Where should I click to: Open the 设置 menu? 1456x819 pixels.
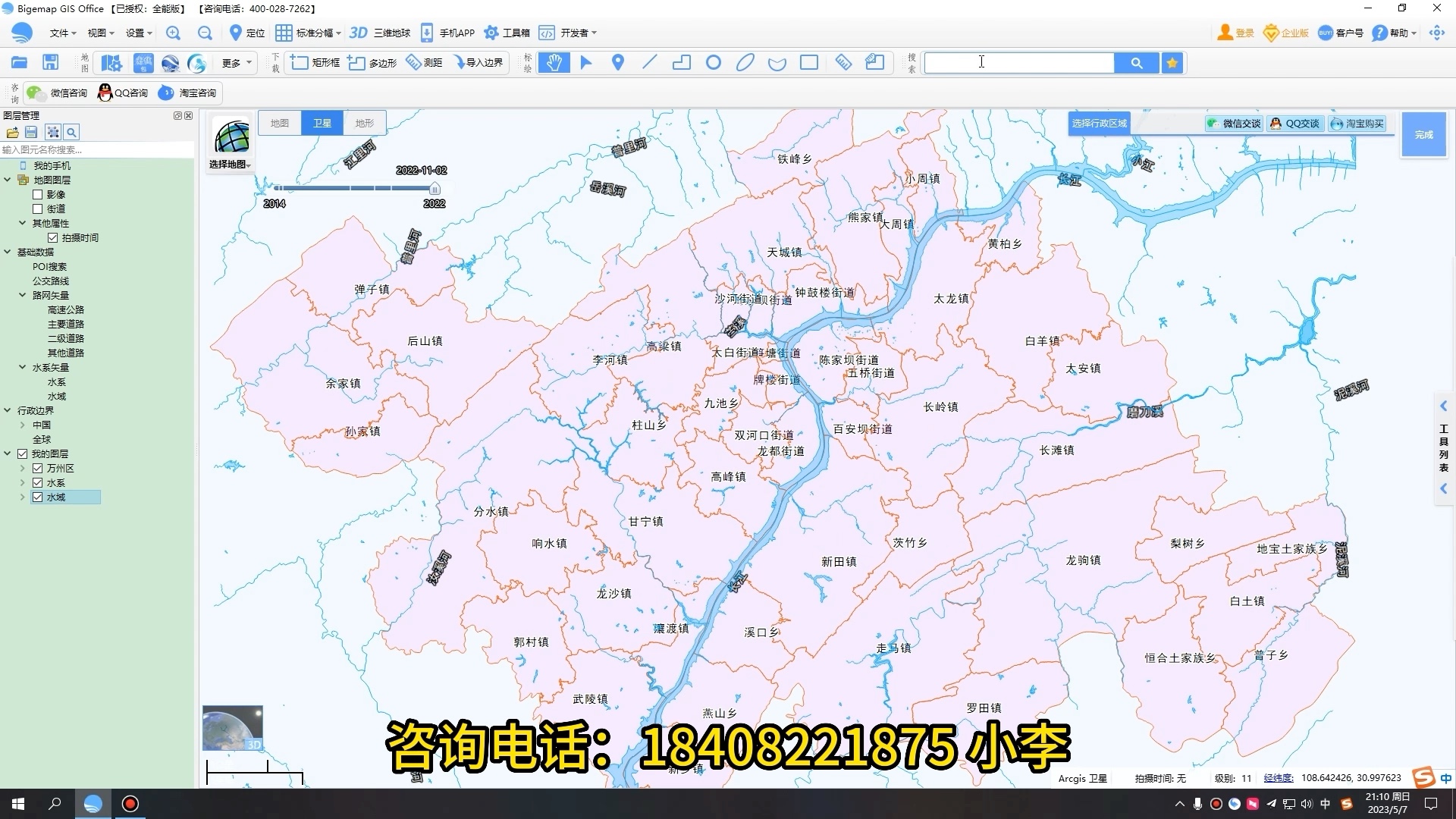pos(139,33)
